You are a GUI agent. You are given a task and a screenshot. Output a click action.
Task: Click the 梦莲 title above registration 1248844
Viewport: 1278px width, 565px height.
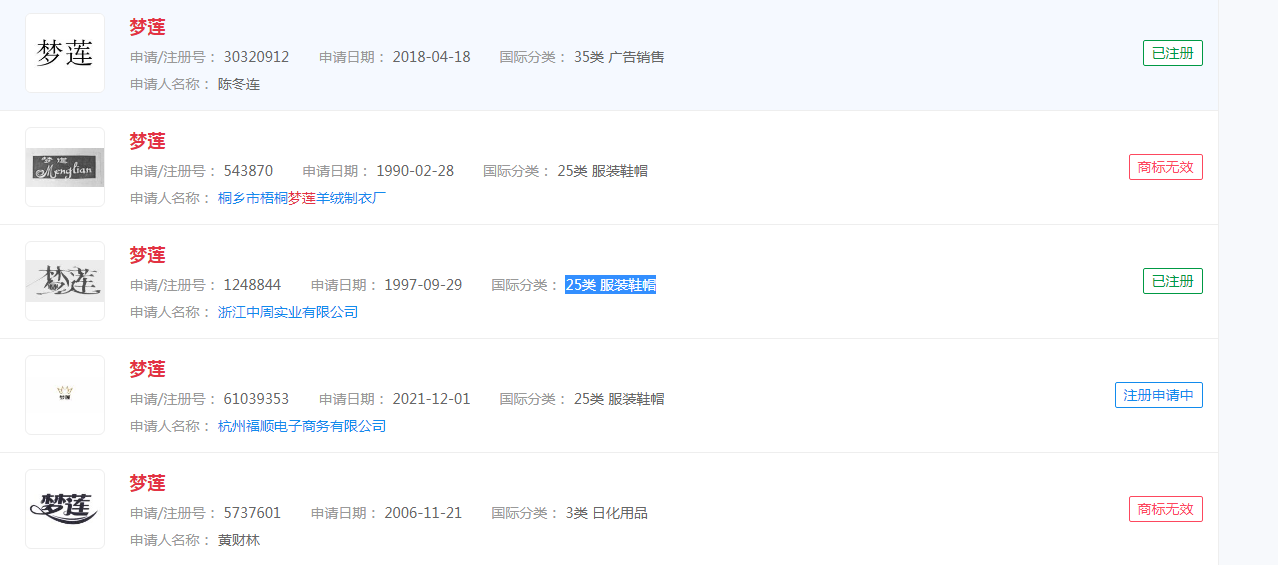(x=147, y=255)
